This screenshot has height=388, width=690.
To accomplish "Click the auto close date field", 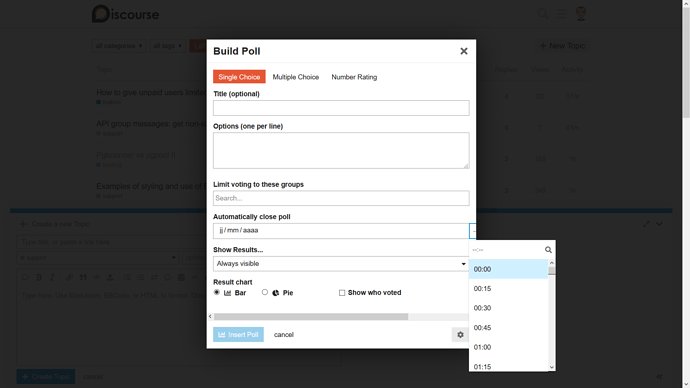I will click(x=341, y=231).
